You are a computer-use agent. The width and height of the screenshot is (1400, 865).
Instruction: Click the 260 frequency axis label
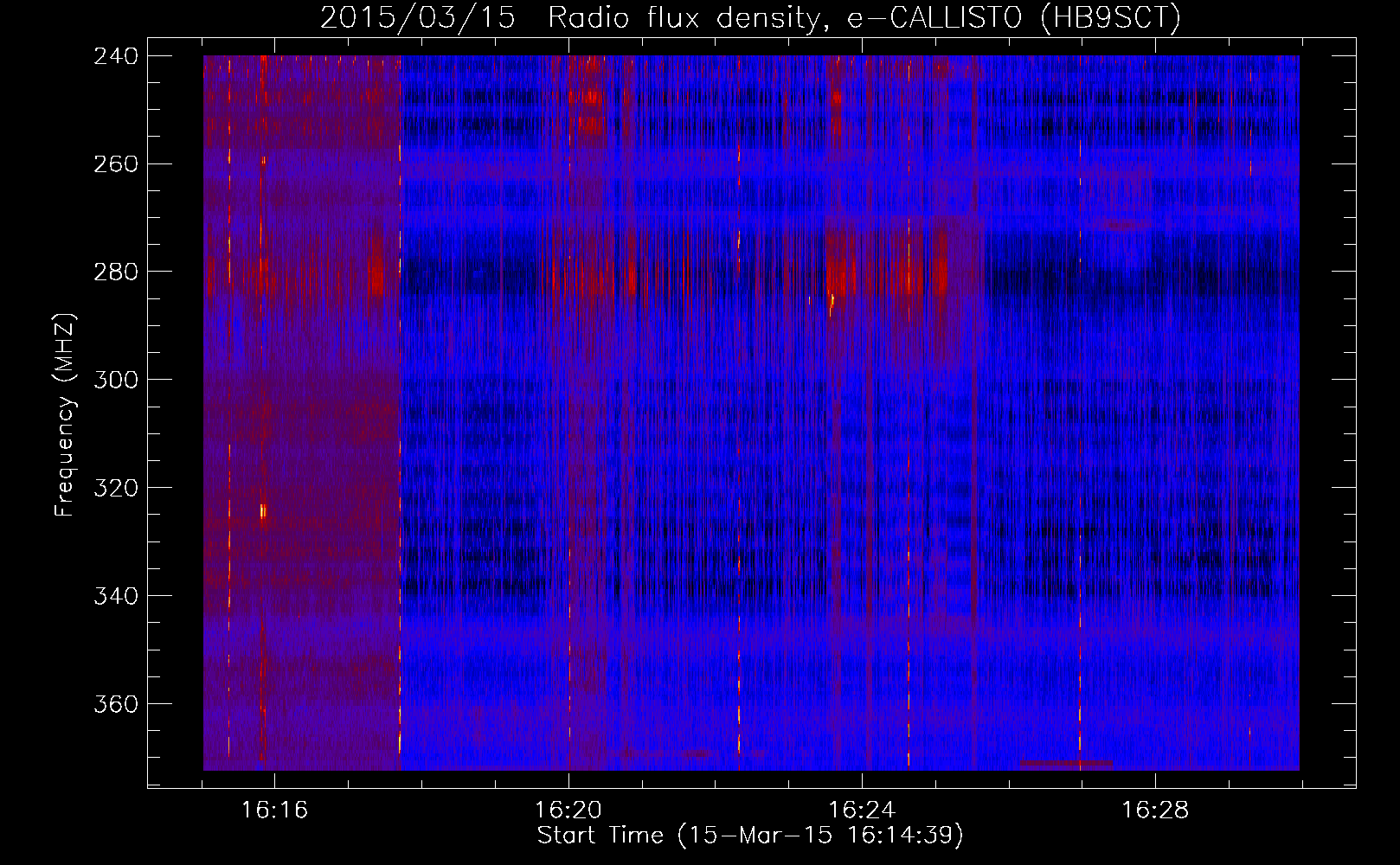(x=116, y=163)
